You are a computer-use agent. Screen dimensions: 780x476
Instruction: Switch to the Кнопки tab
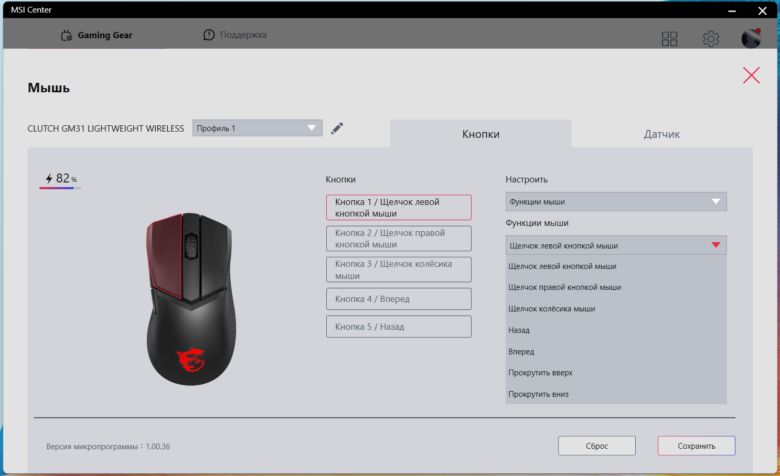(481, 134)
